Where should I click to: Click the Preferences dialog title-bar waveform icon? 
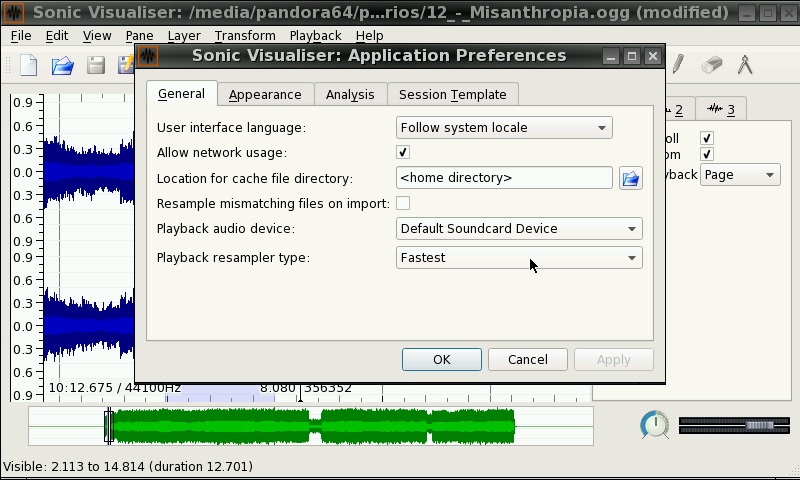click(148, 56)
